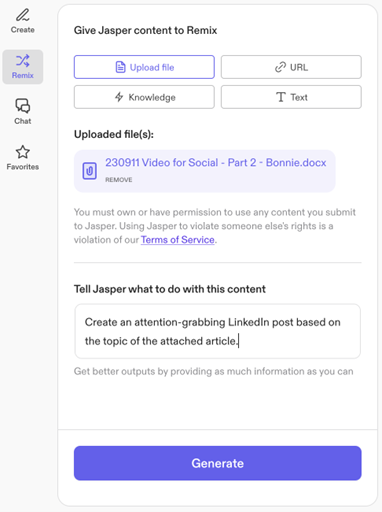
Task: Click the lightning bolt Knowledge icon
Action: 119,97
